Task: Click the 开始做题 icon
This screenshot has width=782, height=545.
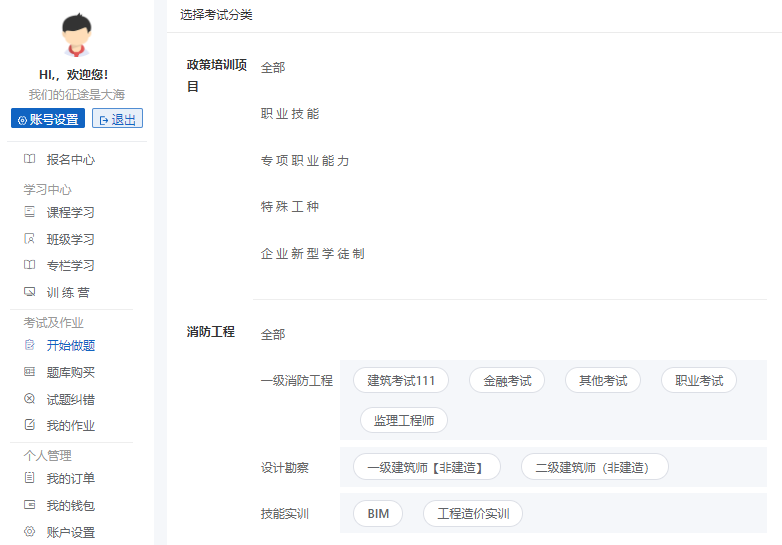Action: pos(29,345)
